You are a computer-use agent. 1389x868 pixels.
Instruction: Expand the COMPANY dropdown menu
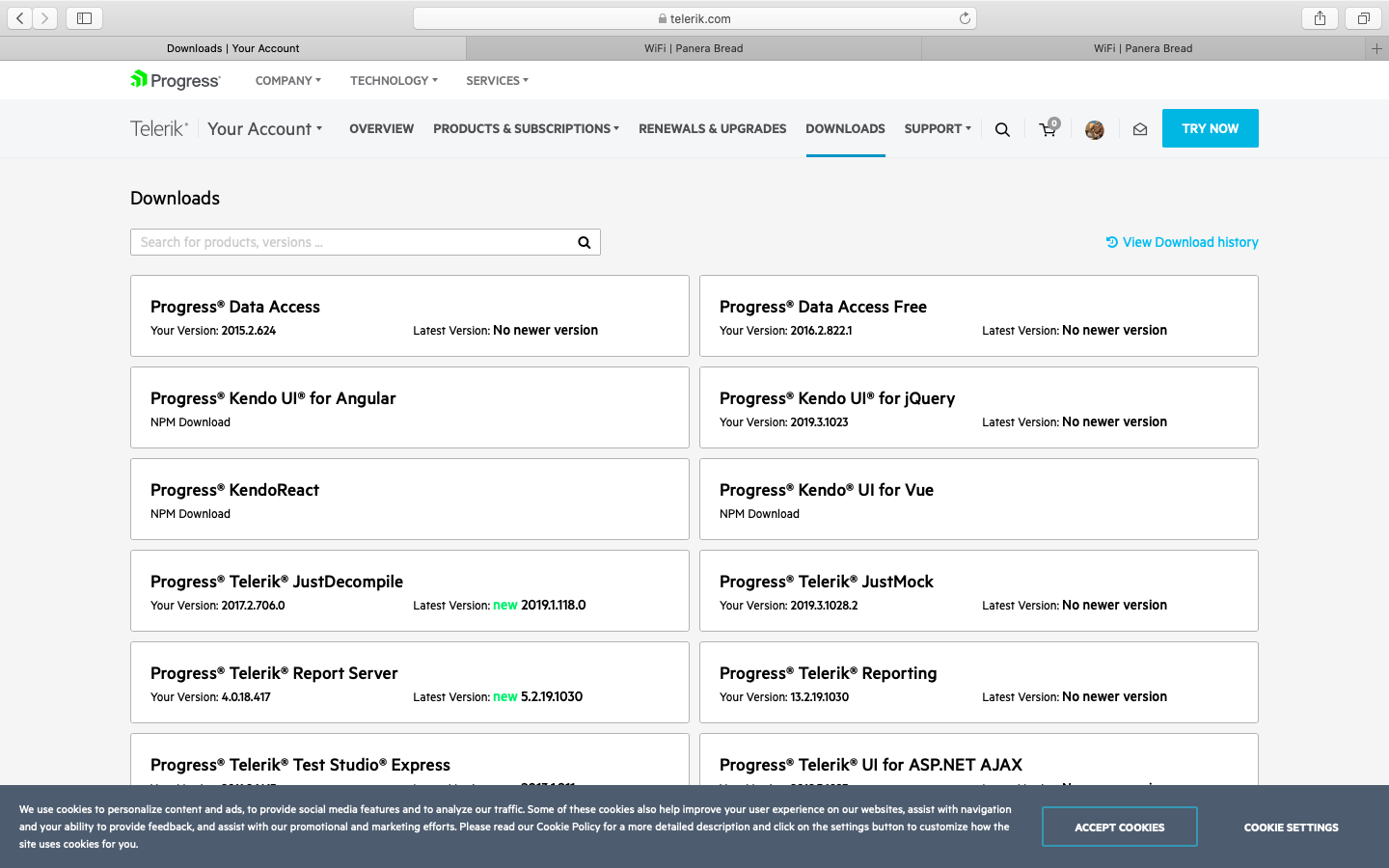[x=287, y=81]
